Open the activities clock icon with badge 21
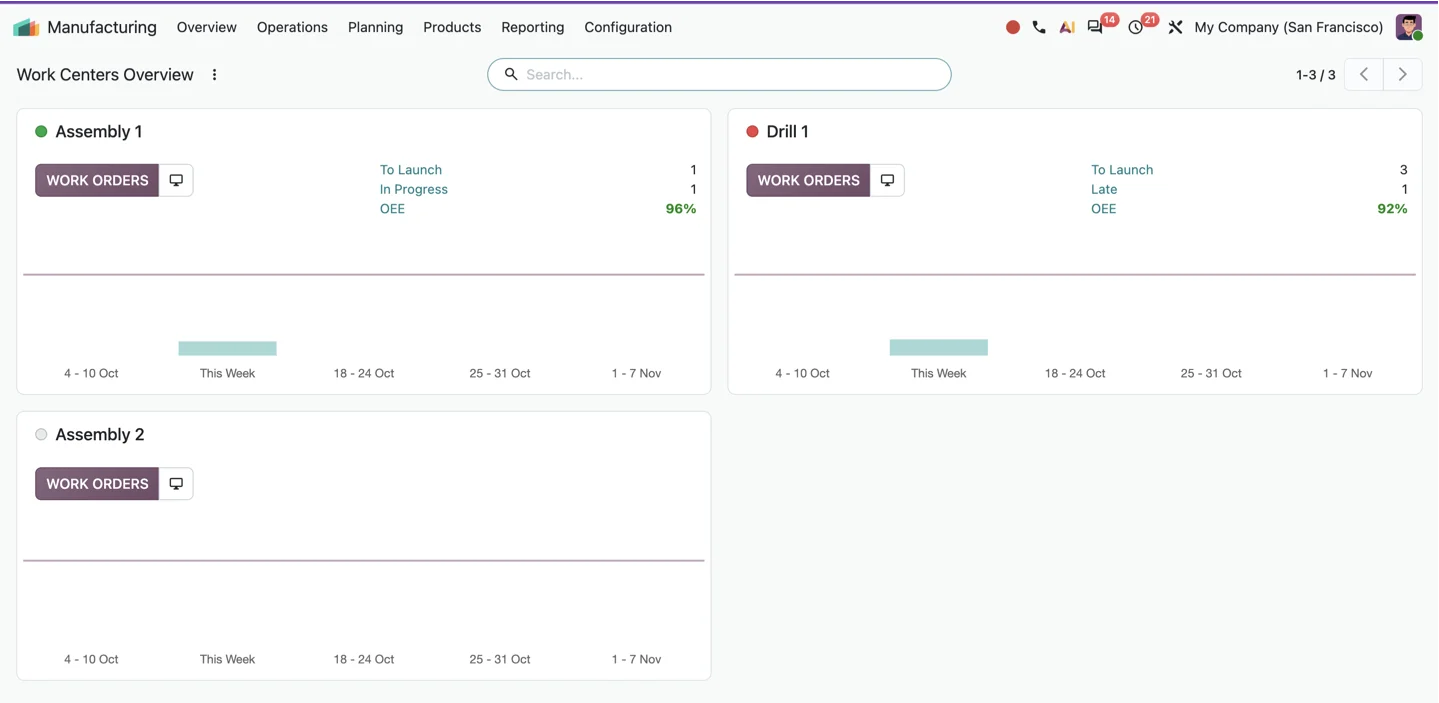The height and width of the screenshot is (703, 1439). click(1136, 28)
